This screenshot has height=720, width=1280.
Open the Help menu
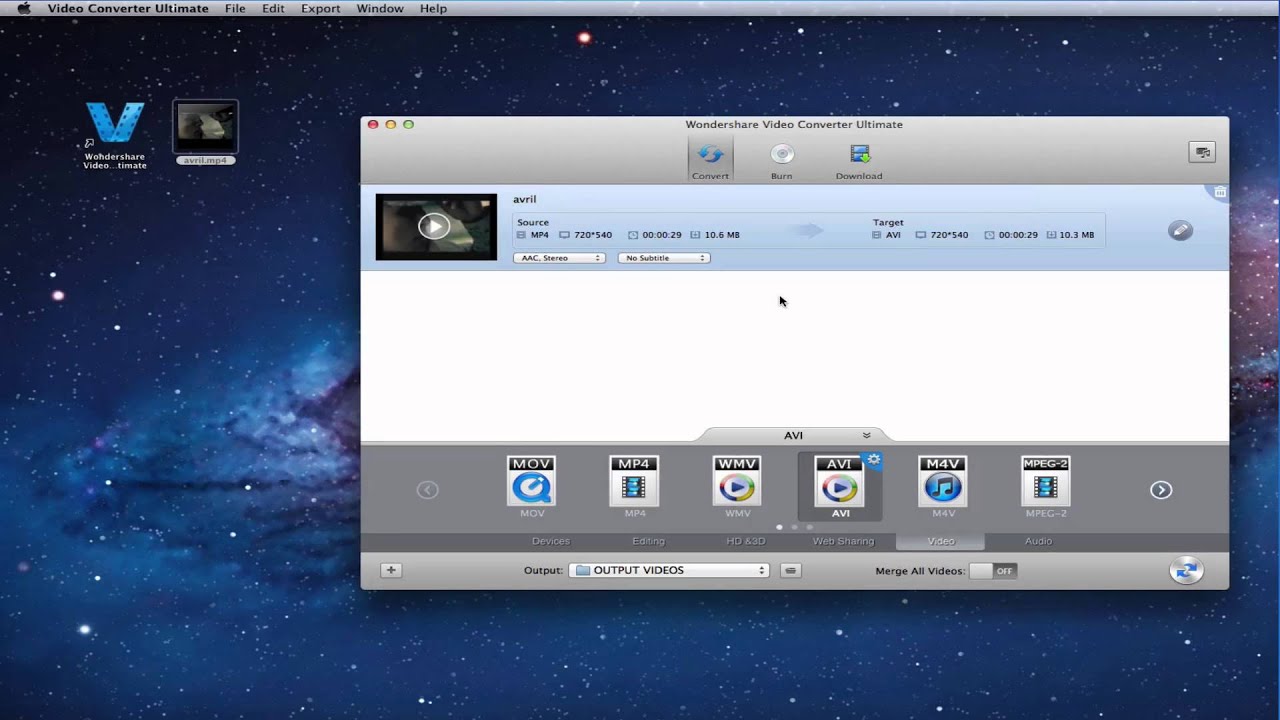tap(433, 8)
